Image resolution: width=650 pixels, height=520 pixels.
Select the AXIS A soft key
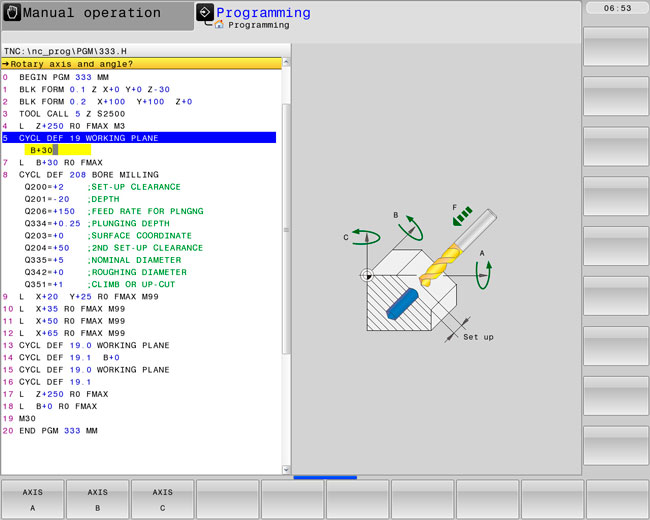pyautogui.click(x=33, y=499)
